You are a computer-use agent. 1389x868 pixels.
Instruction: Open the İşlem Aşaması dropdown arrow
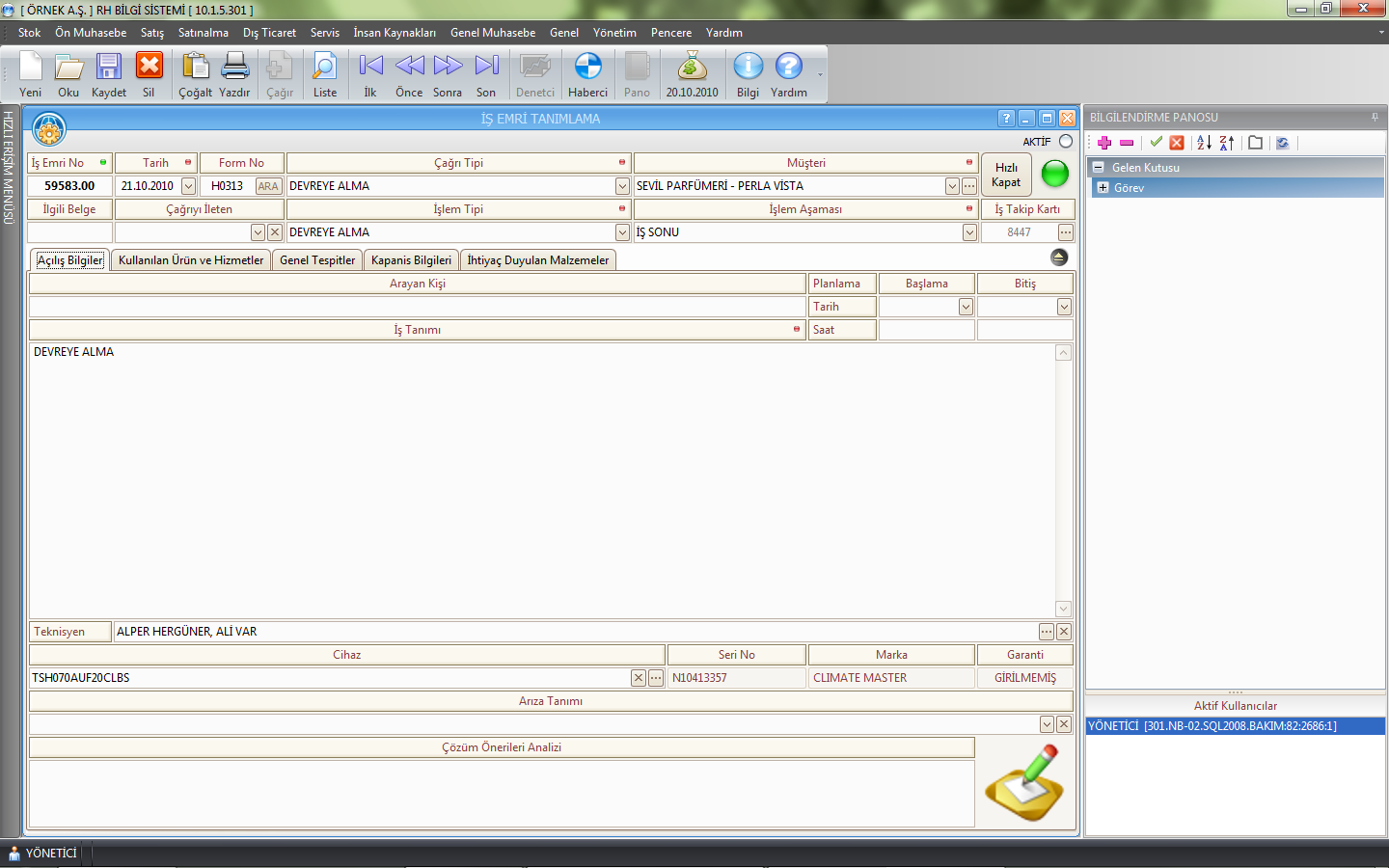tap(968, 232)
